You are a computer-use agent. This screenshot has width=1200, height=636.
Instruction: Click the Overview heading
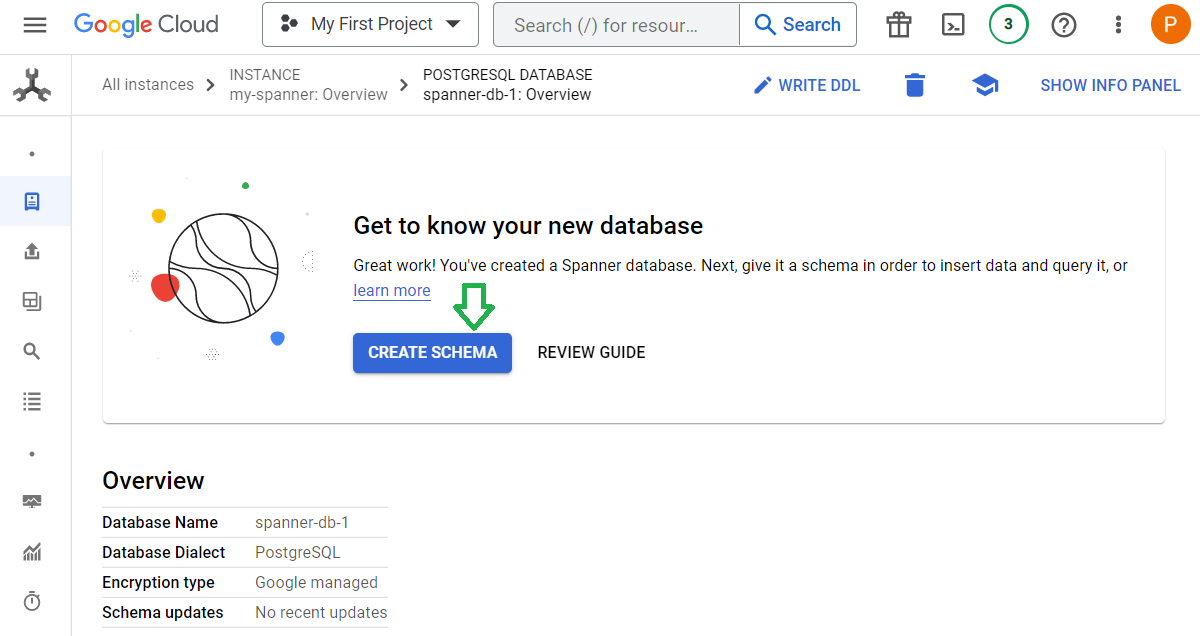click(153, 481)
